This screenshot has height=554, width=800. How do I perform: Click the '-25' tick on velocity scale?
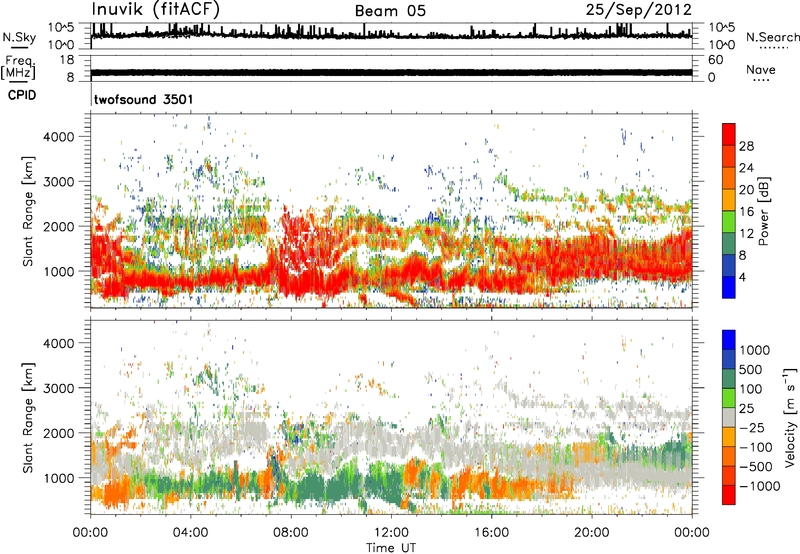click(x=752, y=427)
